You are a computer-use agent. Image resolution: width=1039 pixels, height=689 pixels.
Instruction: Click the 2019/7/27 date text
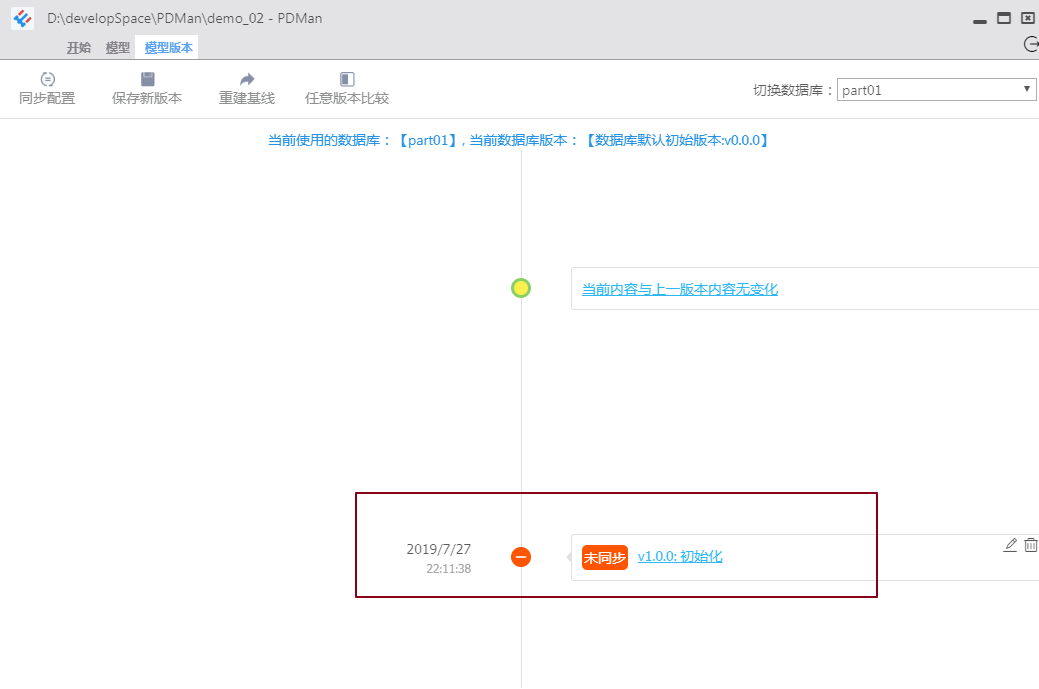coord(439,549)
